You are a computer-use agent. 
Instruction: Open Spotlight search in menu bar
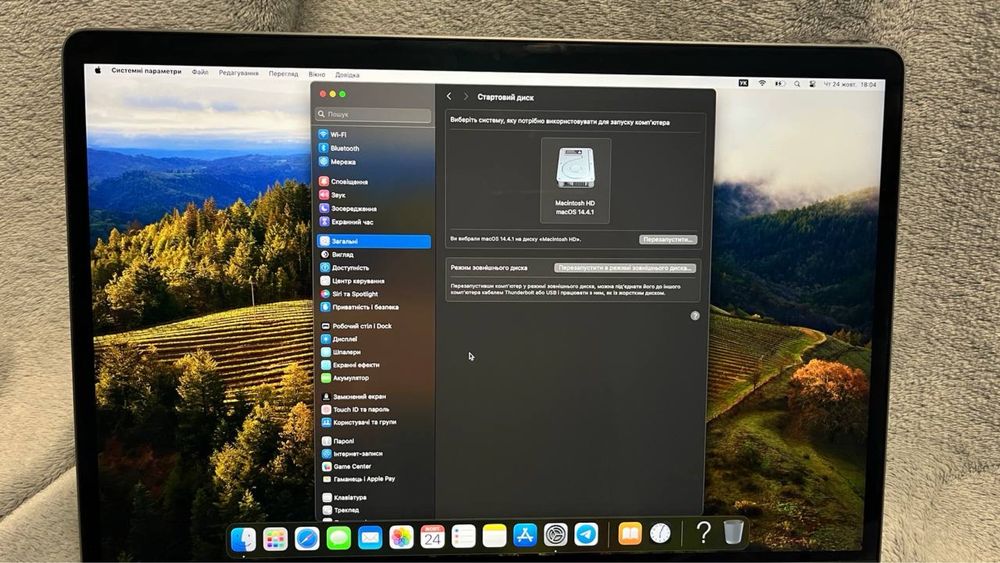point(797,84)
